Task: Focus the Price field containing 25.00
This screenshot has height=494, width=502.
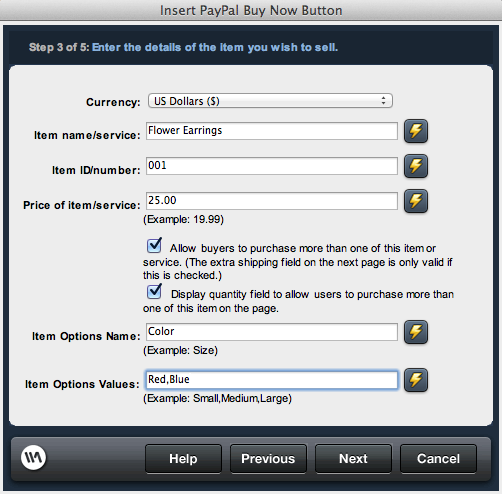Action: coord(272,201)
